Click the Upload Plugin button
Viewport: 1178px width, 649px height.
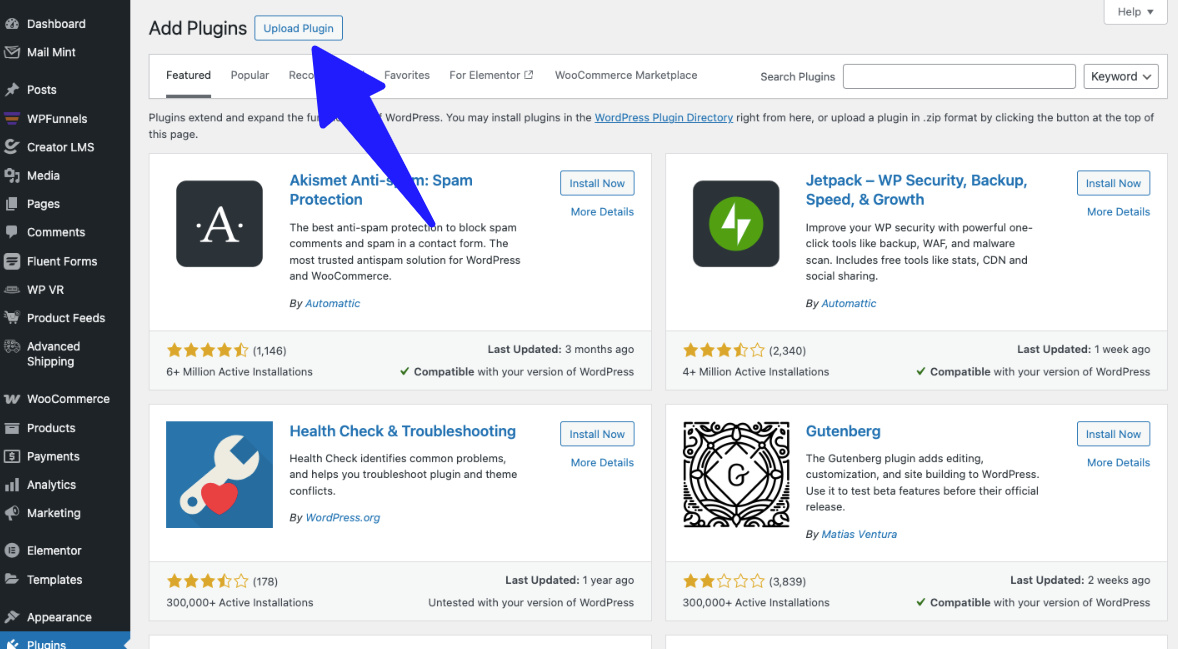pyautogui.click(x=298, y=28)
